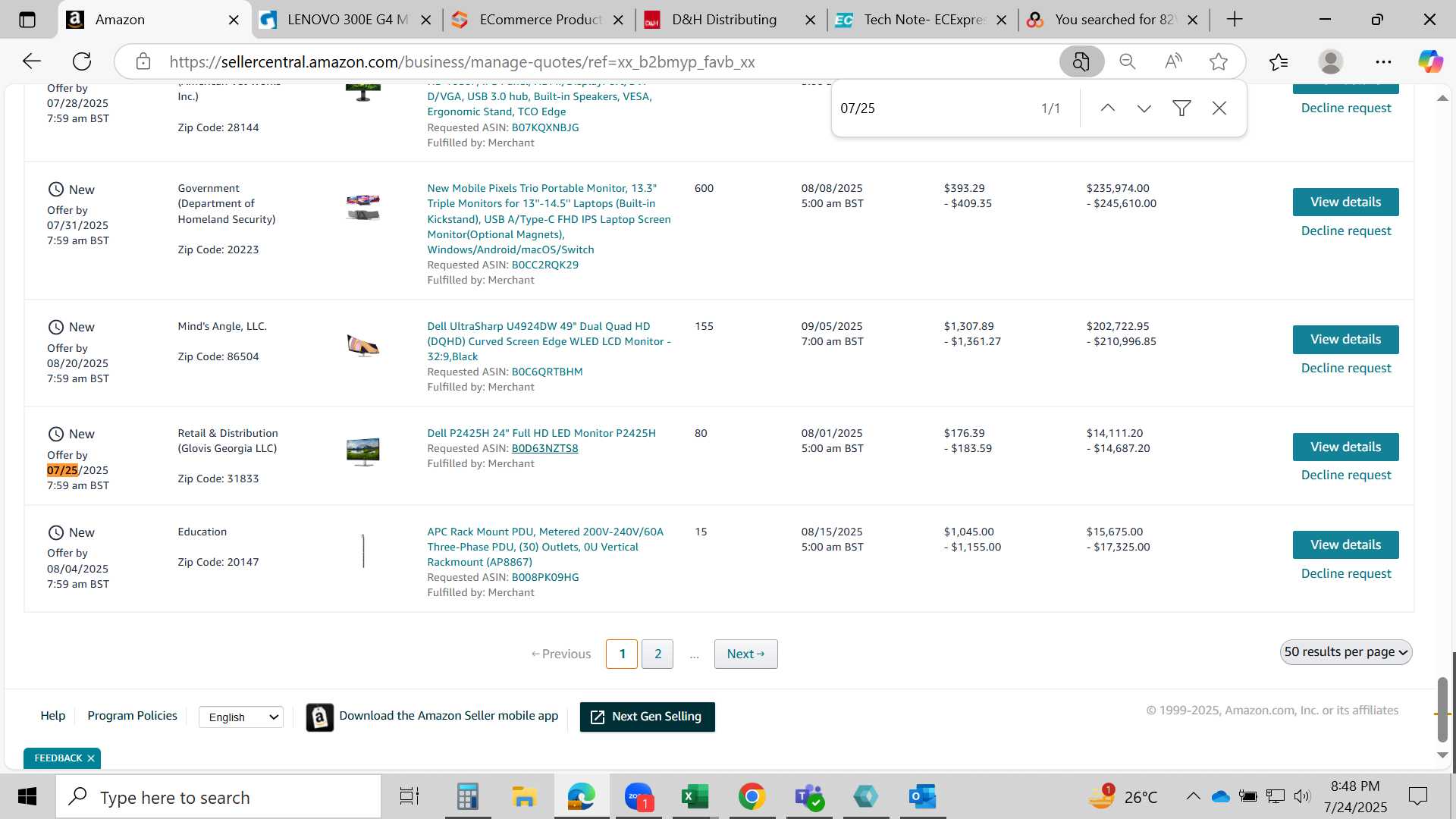Open Microsoft Teams from taskbar

[808, 797]
